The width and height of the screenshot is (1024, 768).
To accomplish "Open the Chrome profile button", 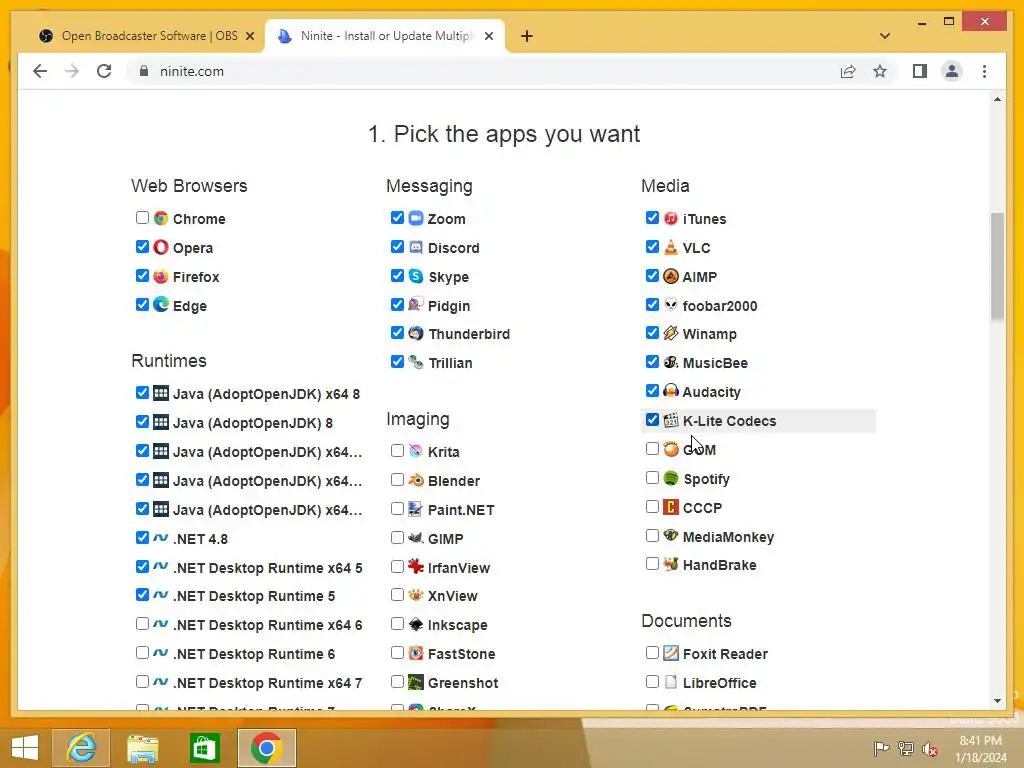I will pyautogui.click(x=952, y=71).
